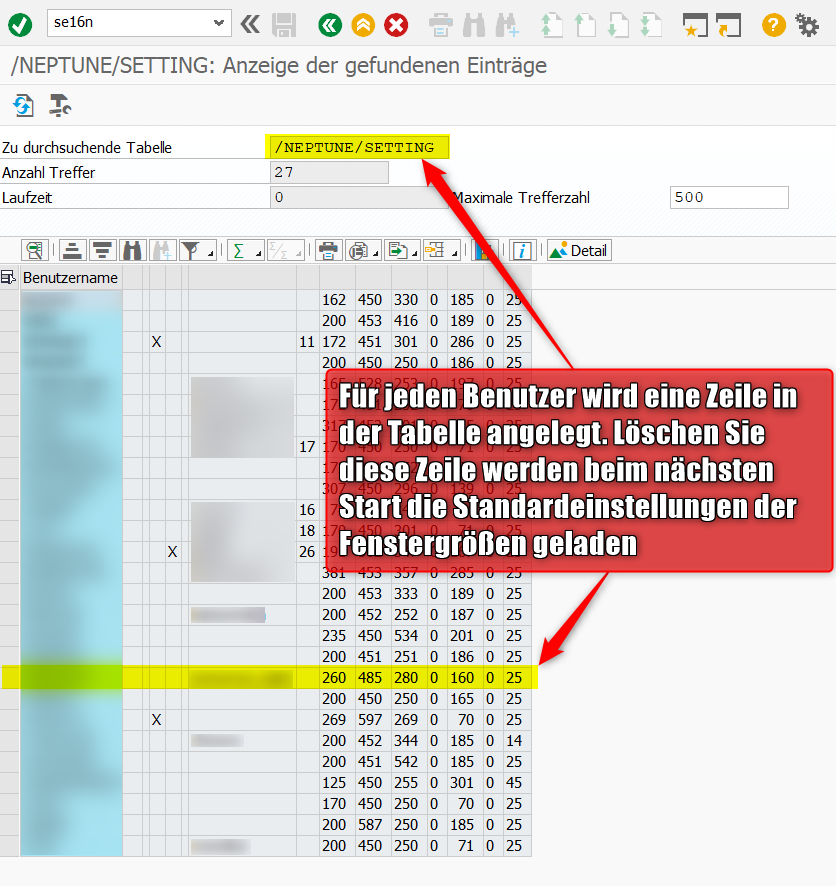Go to the next page icon

tap(618, 25)
